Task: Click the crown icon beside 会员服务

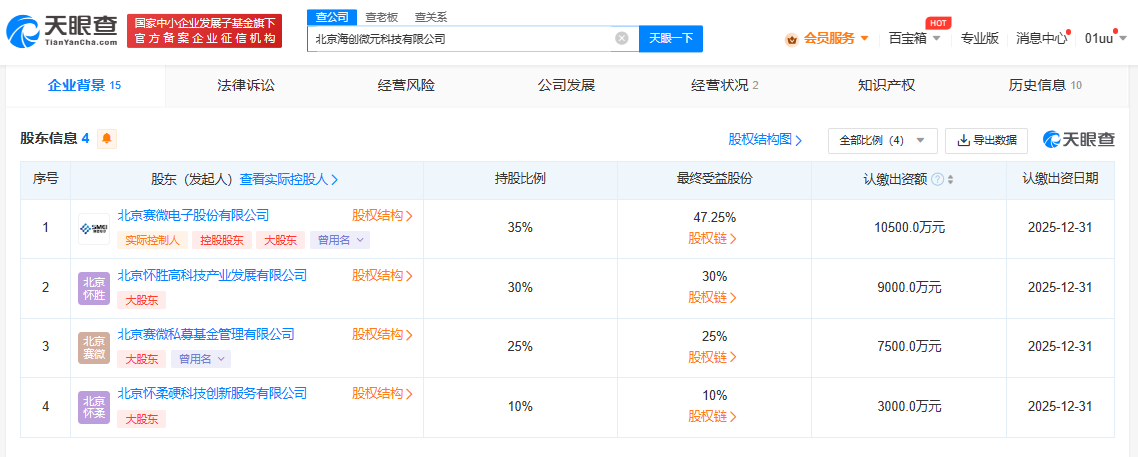Action: (x=792, y=38)
